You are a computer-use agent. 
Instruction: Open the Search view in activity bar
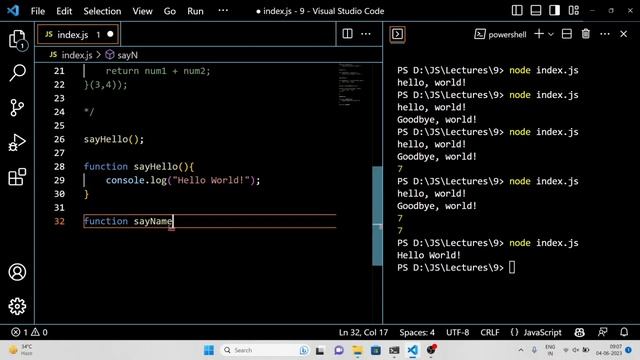click(17, 73)
